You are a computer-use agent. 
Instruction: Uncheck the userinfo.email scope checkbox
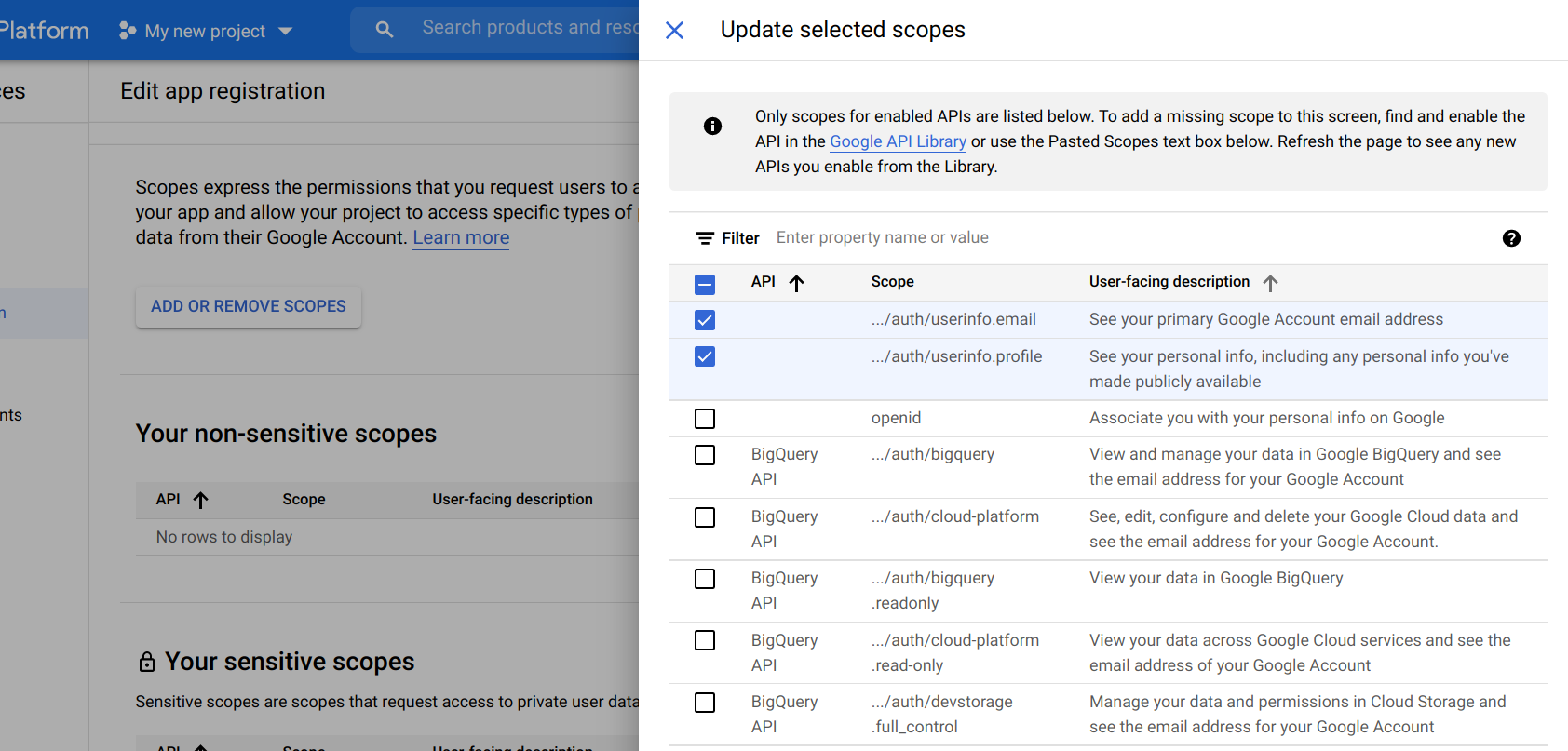705,320
